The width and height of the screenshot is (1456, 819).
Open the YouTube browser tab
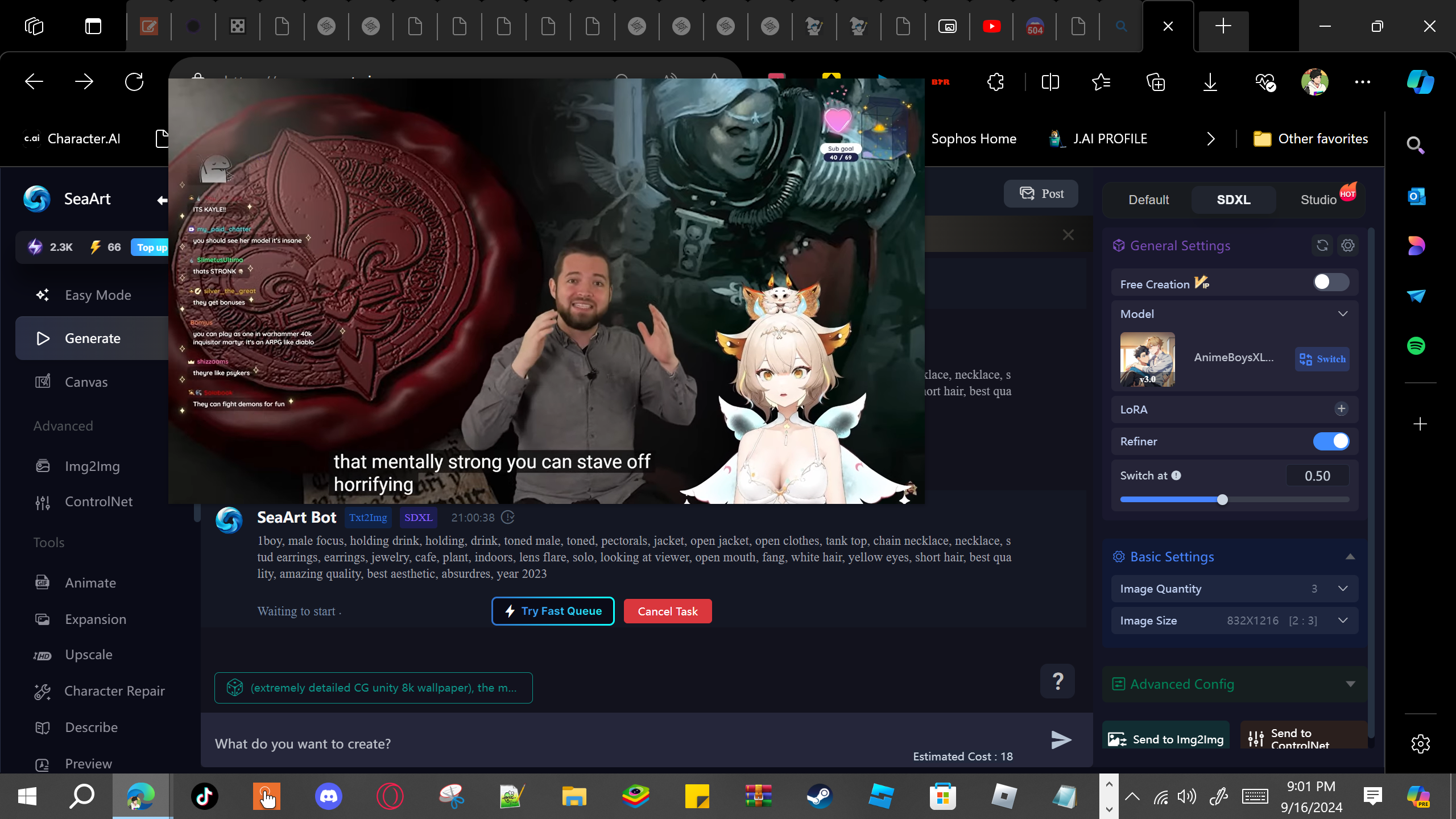coord(991,26)
